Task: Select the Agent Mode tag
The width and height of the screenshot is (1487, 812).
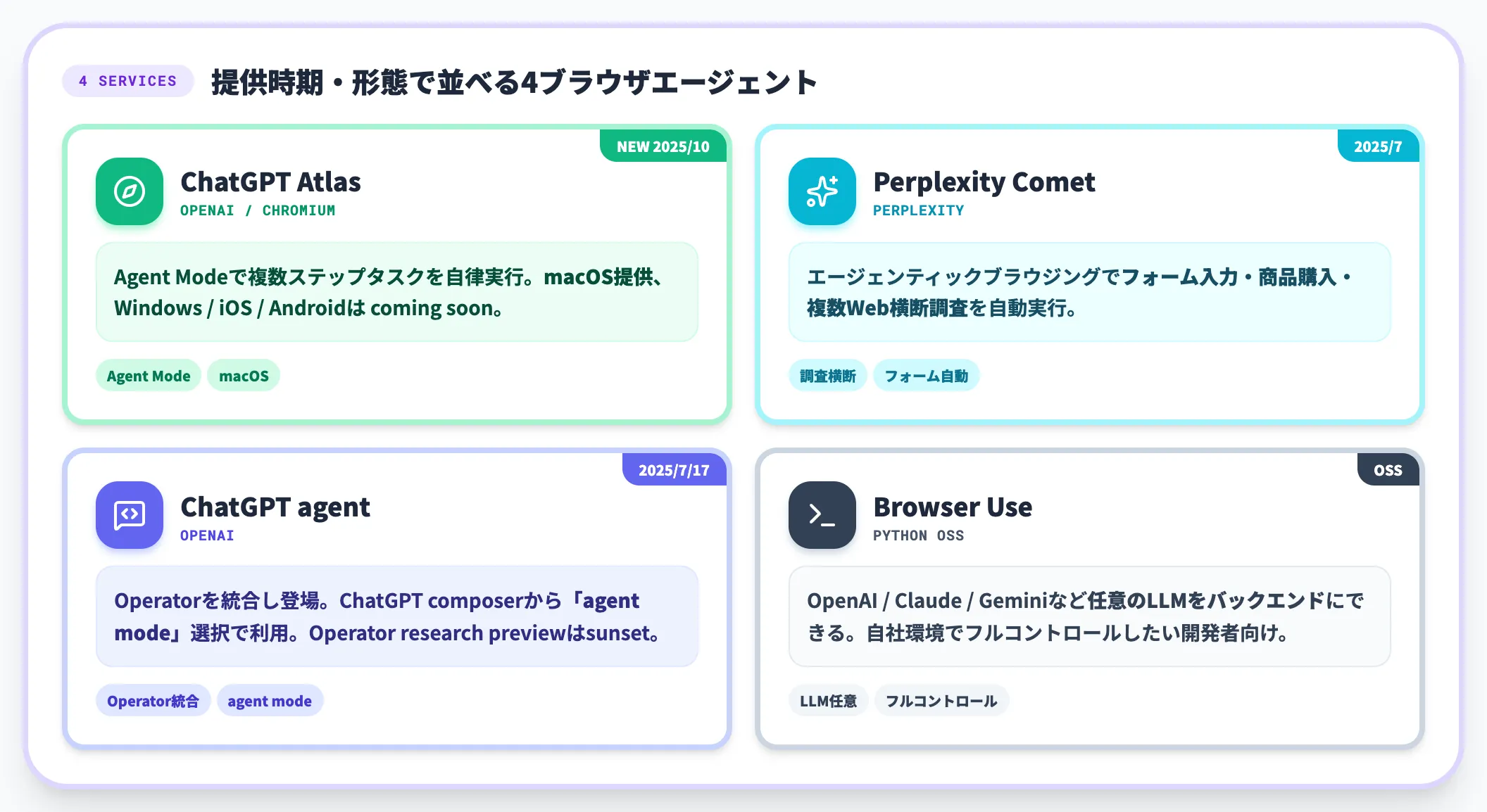Action: (x=149, y=376)
